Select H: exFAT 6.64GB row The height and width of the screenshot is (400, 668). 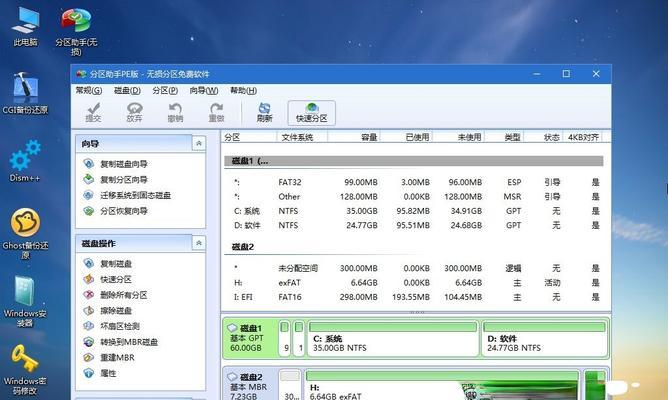click(414, 283)
